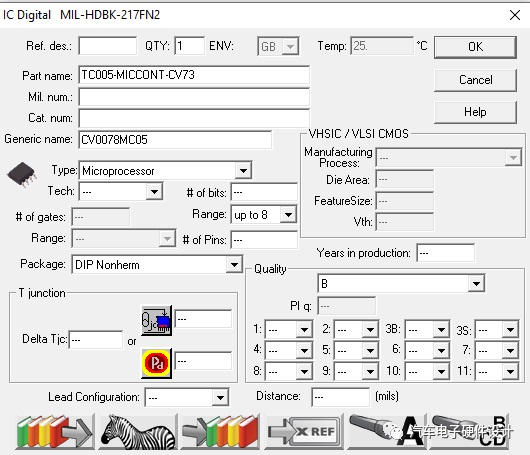Click the Ref. des. input field
This screenshot has width=530, height=455.
pos(108,46)
